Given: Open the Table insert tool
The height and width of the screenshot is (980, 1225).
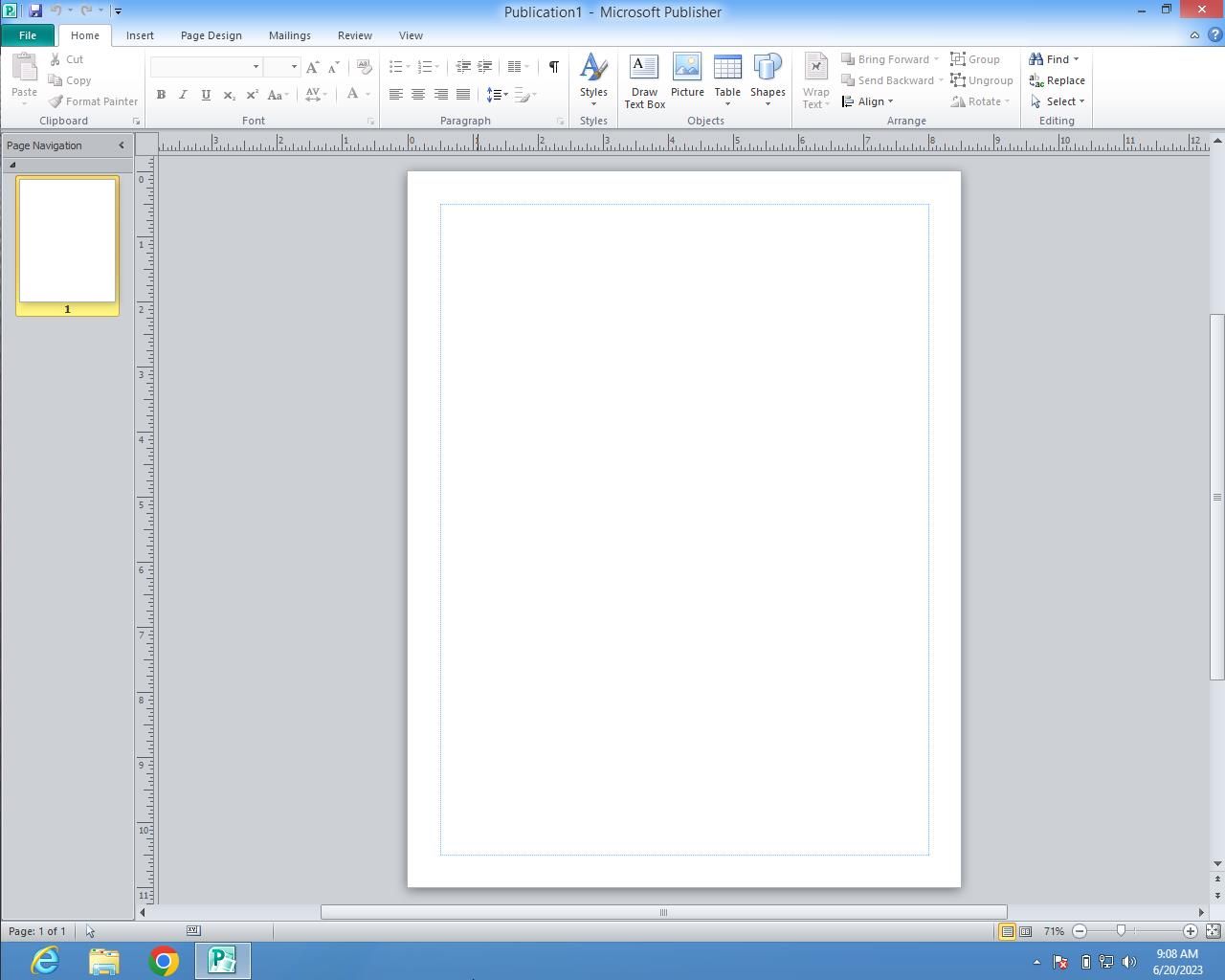Looking at the screenshot, I should 727,80.
